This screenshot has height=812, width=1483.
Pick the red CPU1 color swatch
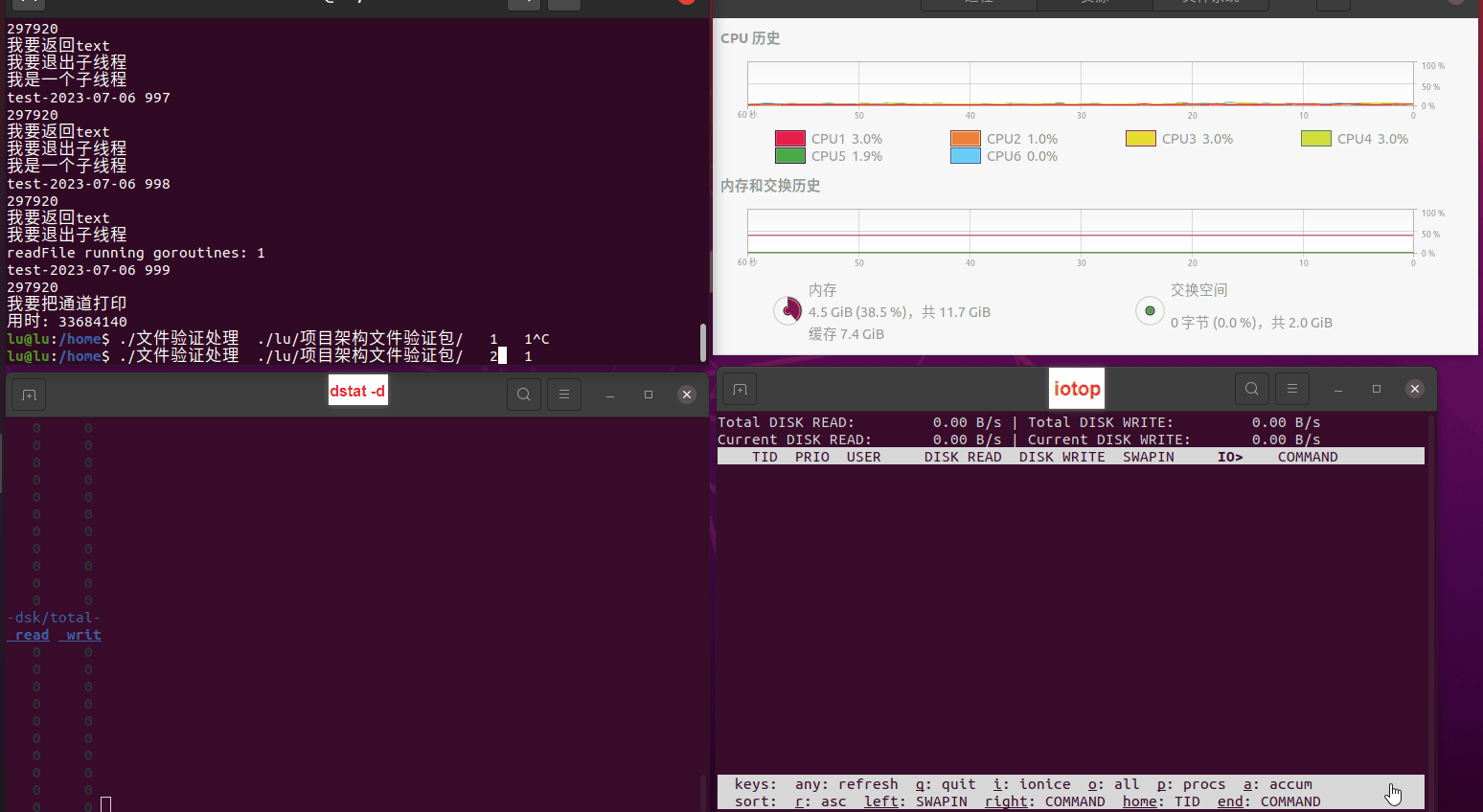(789, 139)
